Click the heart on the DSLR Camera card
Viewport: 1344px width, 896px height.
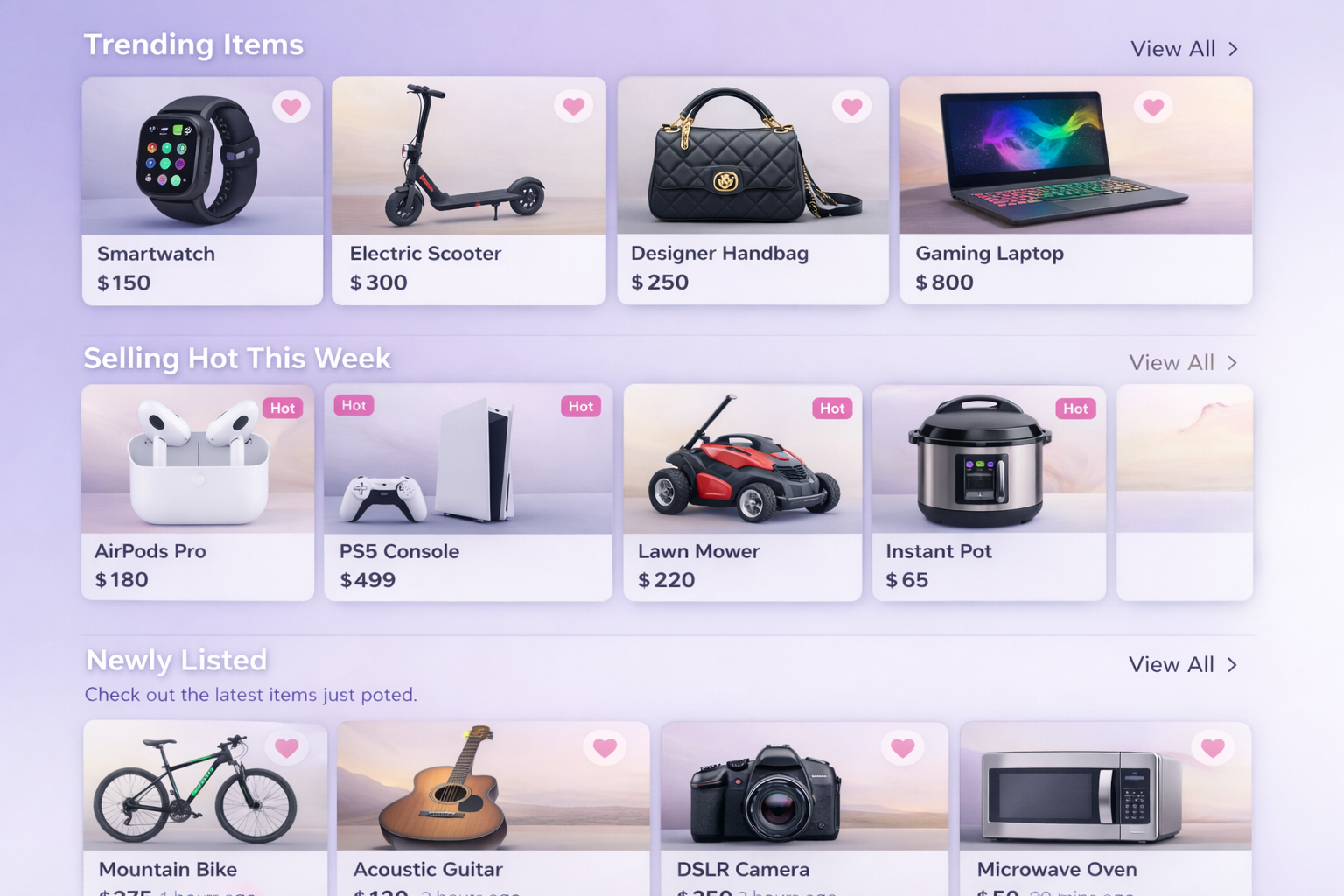pos(902,747)
